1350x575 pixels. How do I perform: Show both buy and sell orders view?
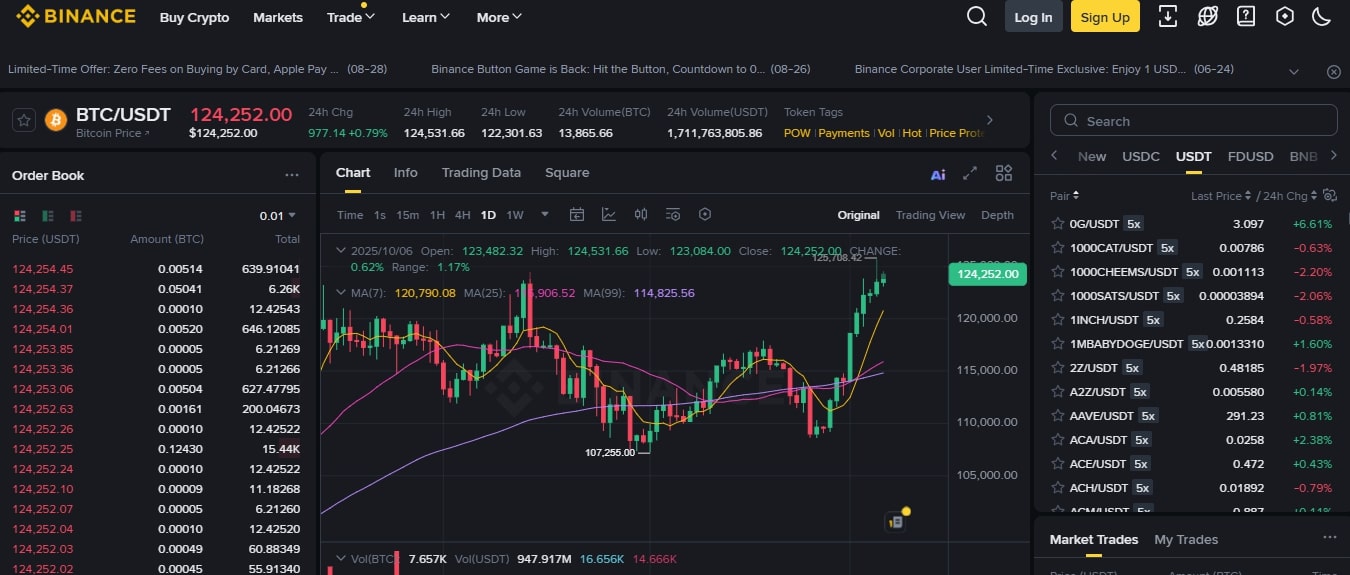click(x=20, y=216)
